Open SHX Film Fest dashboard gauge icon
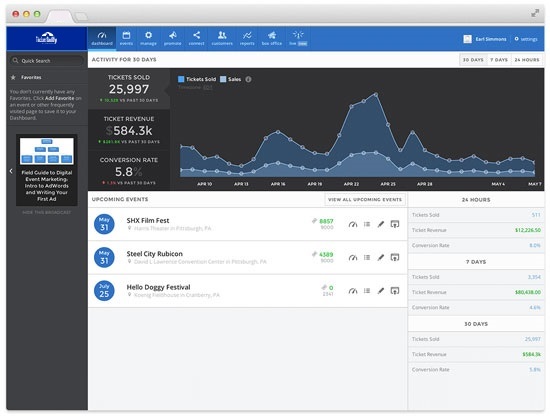Viewport: 550px width, 418px height. 353,224
